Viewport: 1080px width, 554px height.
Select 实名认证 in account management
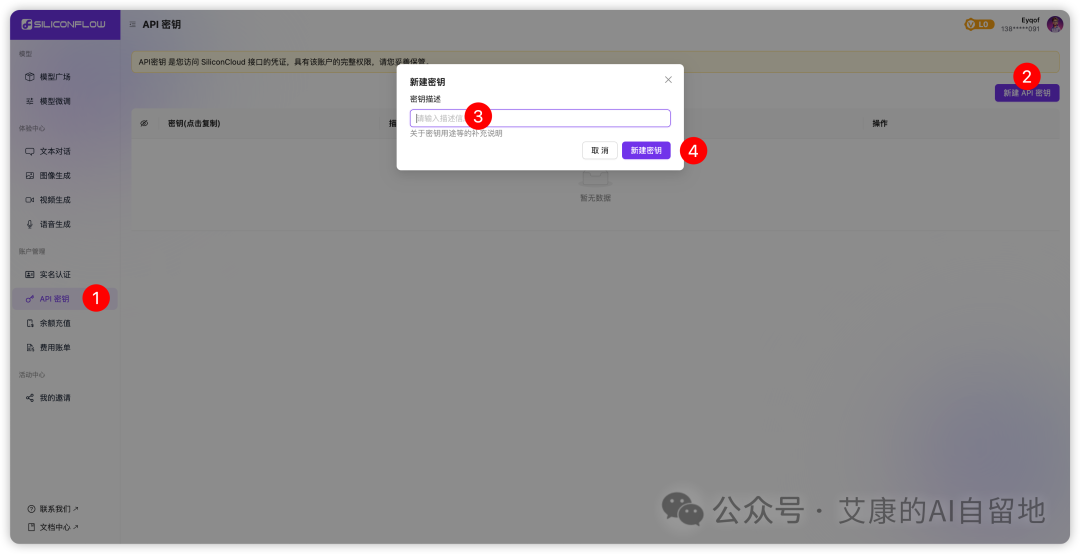click(x=55, y=274)
